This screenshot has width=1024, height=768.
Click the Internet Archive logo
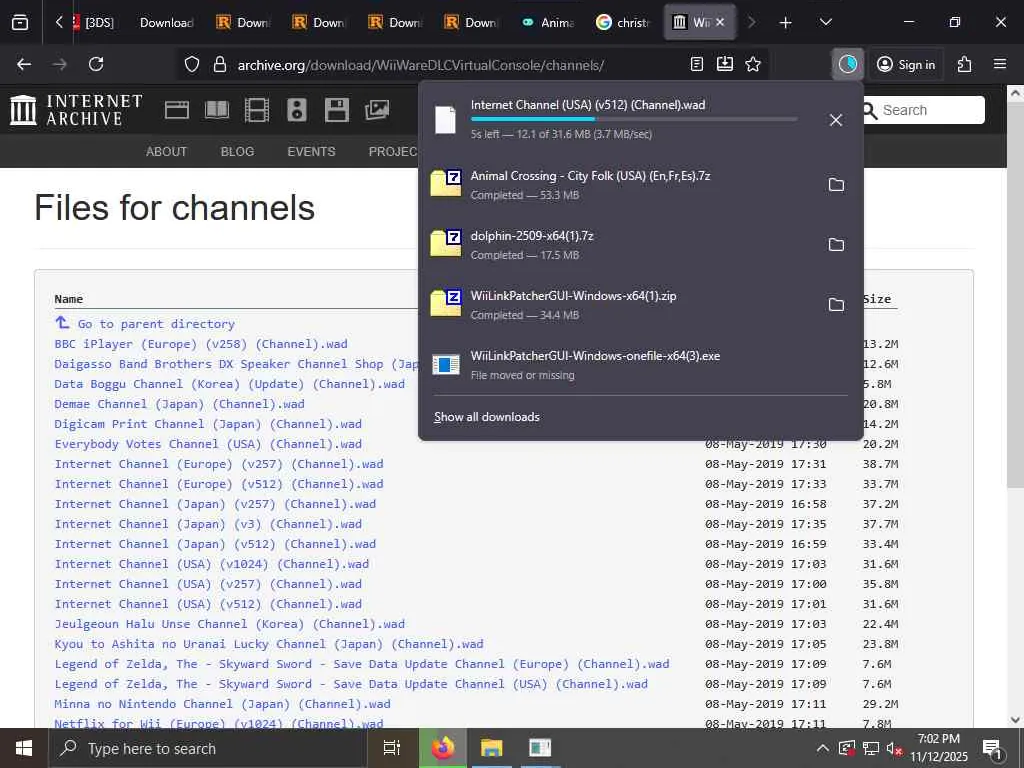click(76, 110)
